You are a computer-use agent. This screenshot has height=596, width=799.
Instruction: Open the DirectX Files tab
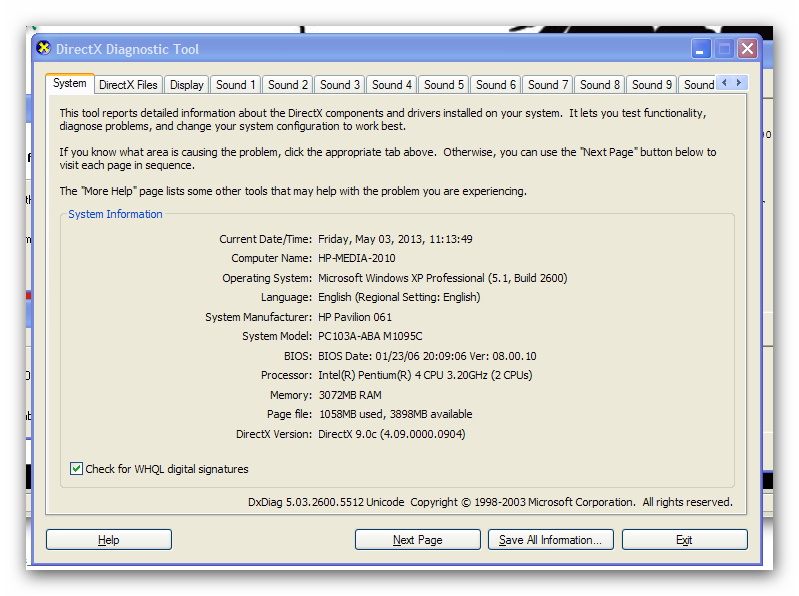coord(128,85)
